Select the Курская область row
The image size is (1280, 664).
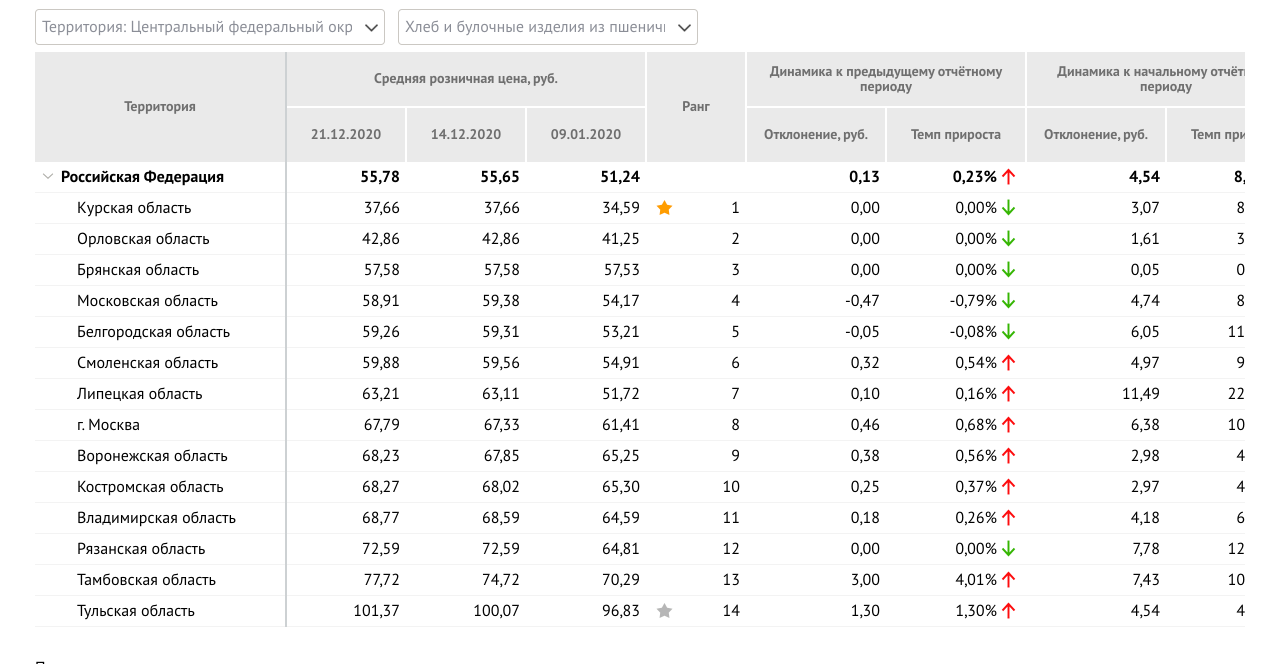point(640,208)
